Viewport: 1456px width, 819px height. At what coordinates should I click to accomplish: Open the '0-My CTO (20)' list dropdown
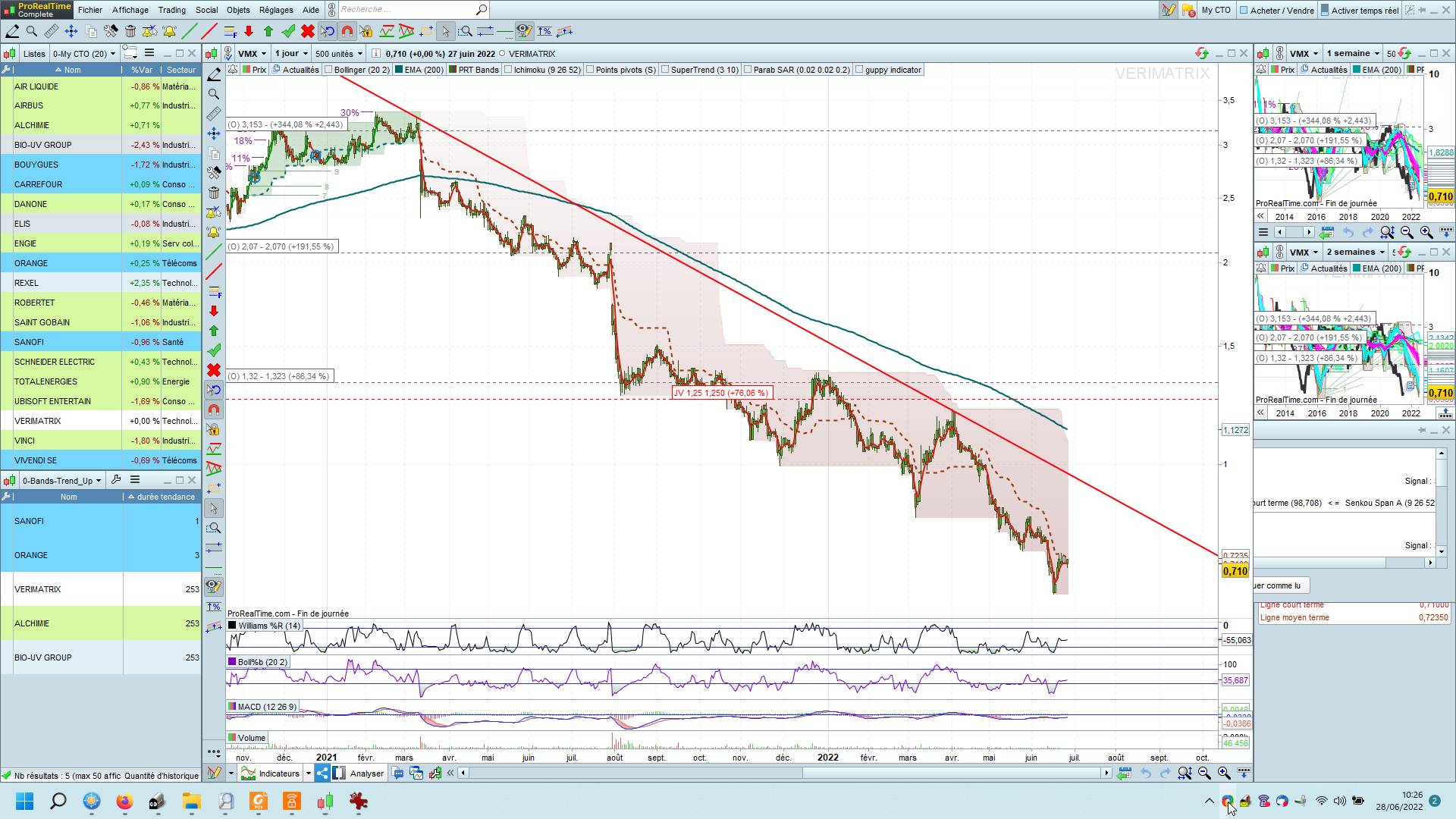[83, 54]
